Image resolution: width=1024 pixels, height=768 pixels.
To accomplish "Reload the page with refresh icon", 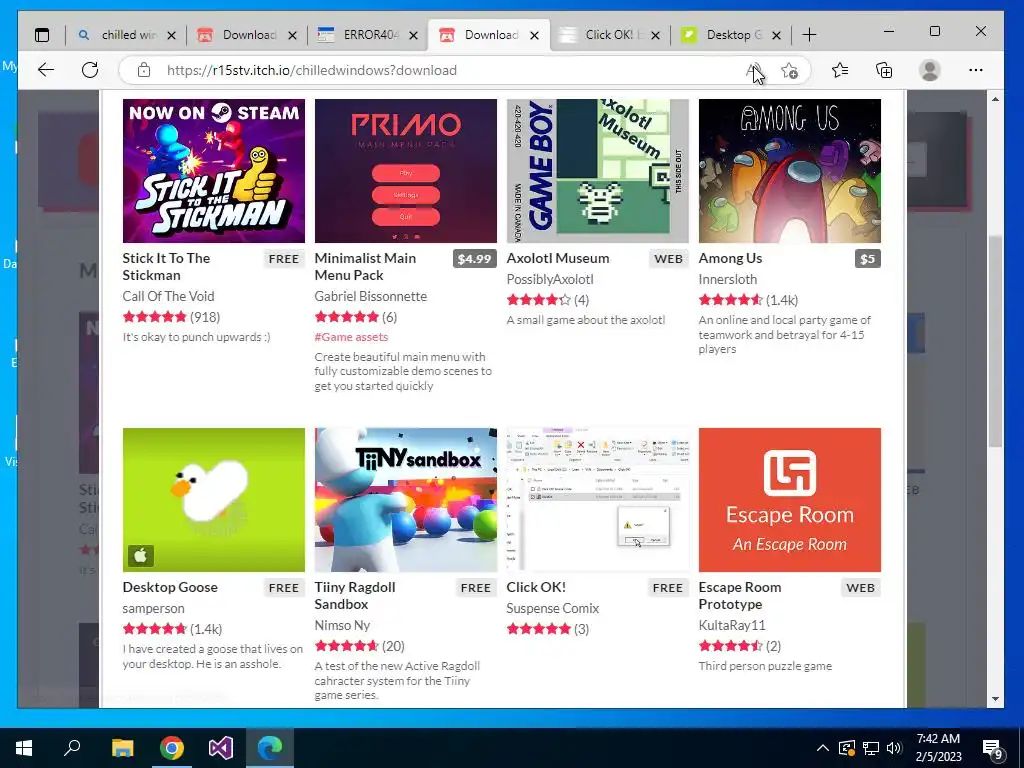I will point(90,70).
